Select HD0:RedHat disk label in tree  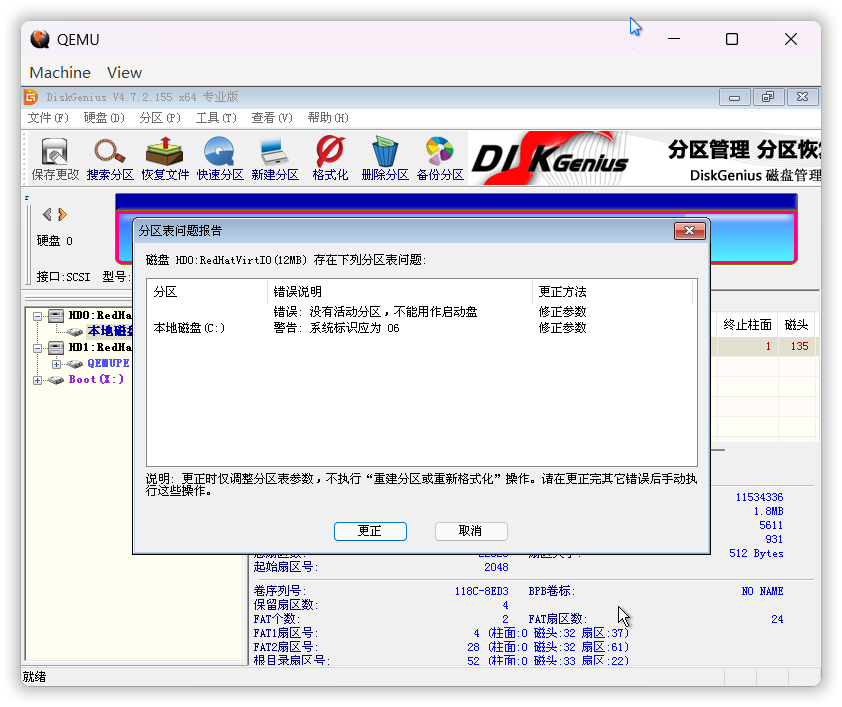tap(100, 315)
